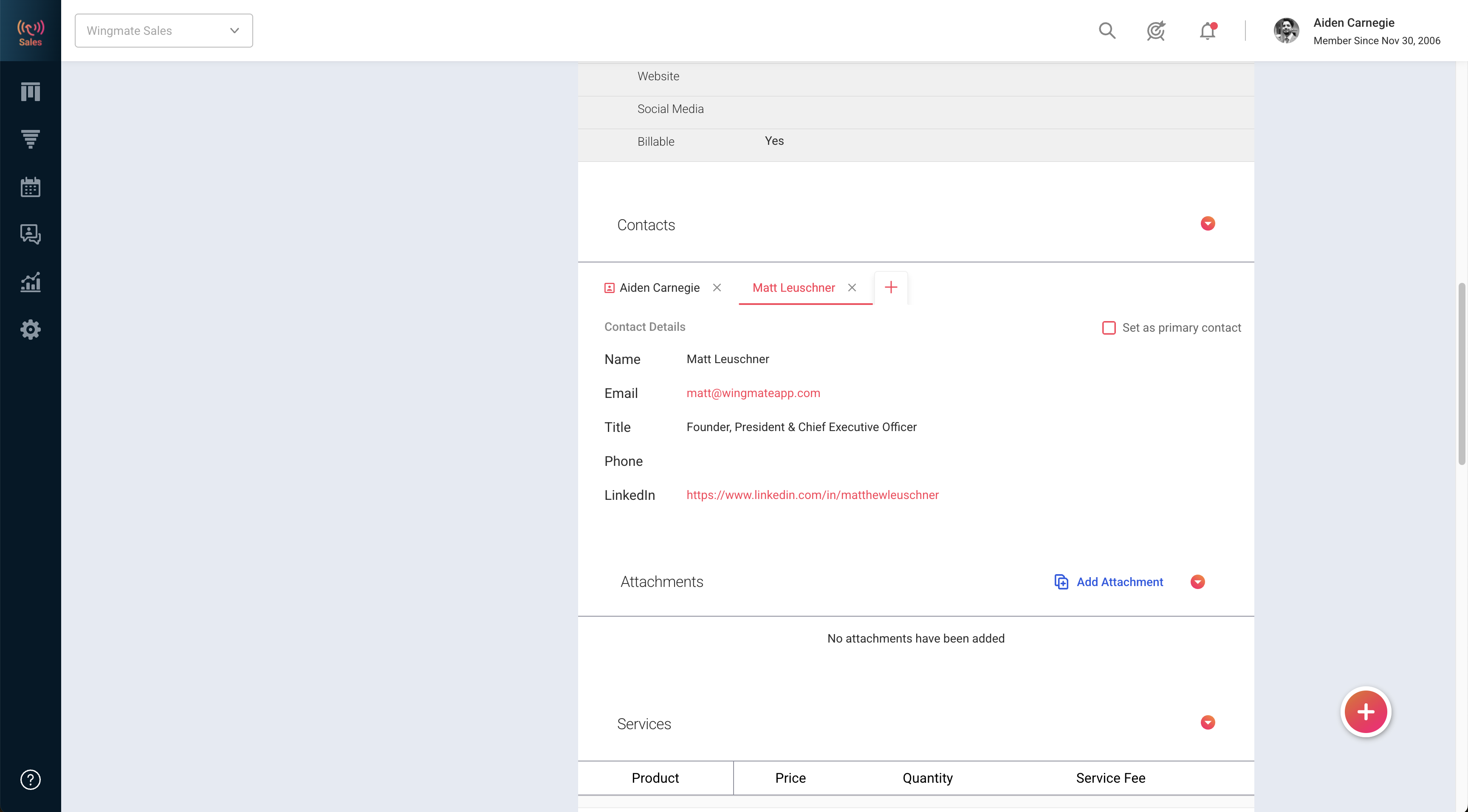Click the Add Attachment file icon

[x=1061, y=582]
